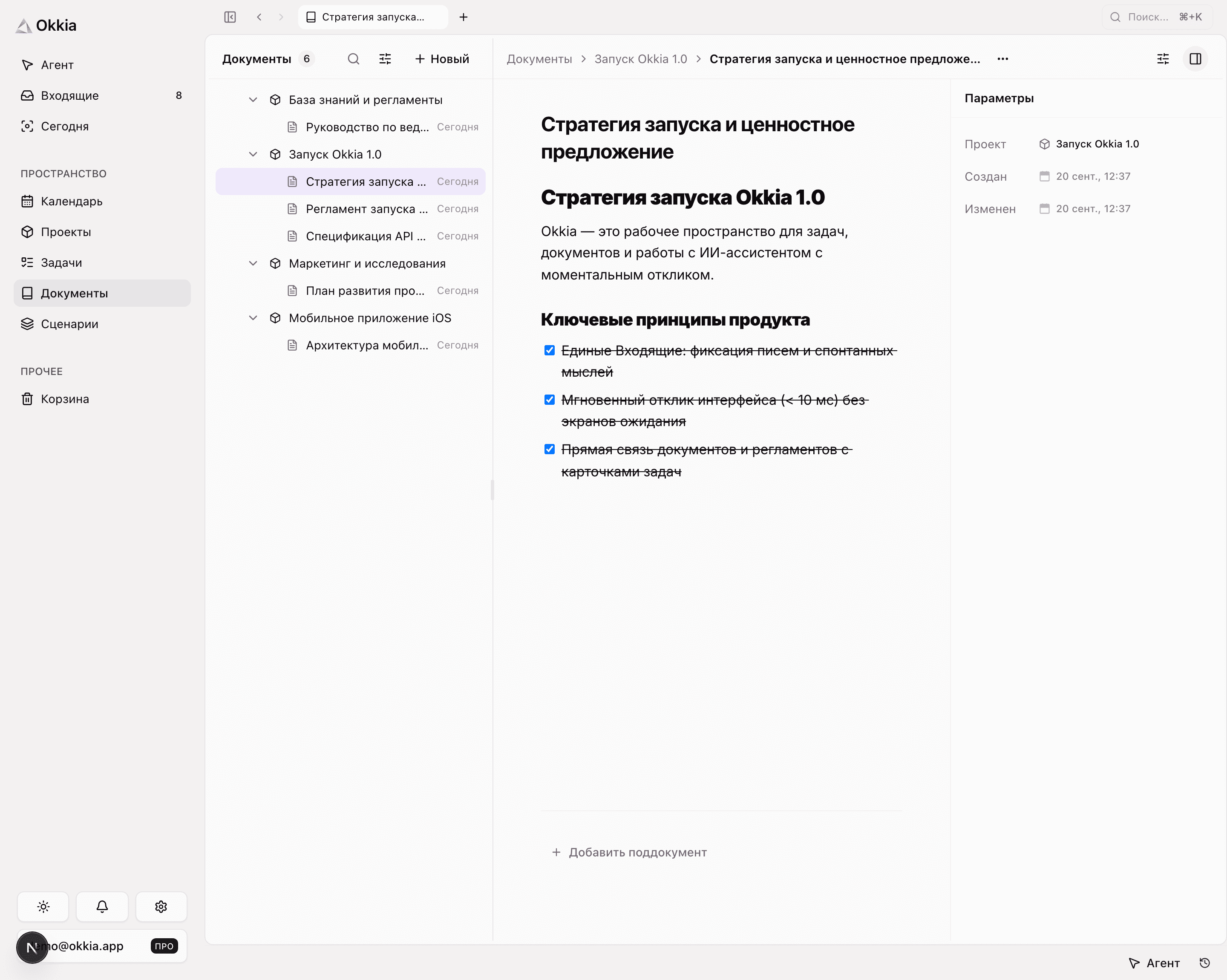Open Стратегия запуска document in list

click(x=350, y=182)
